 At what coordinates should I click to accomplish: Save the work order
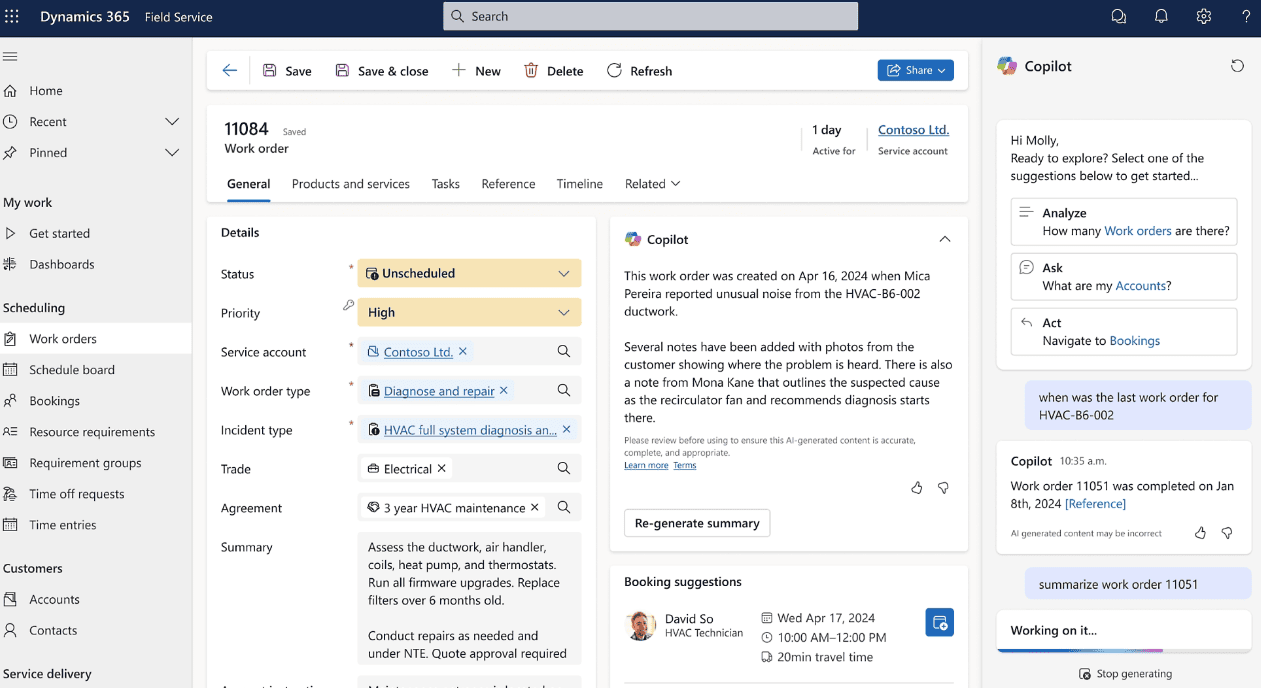(287, 71)
